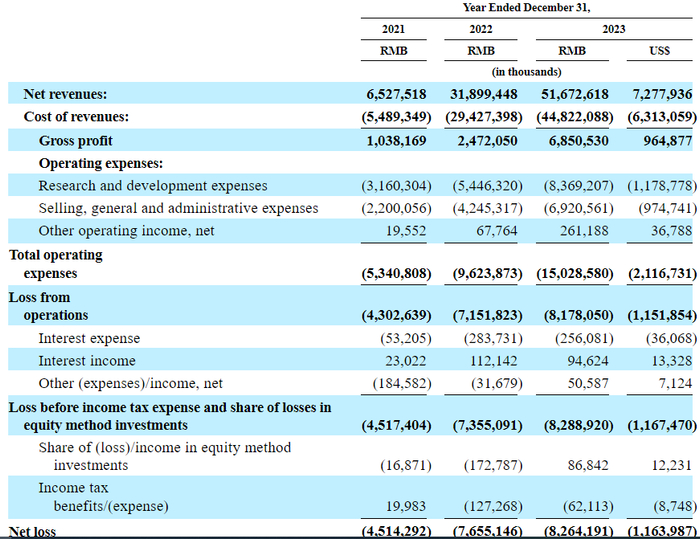
Task: Click the Net loss row label
Action: pyautogui.click(x=32, y=531)
